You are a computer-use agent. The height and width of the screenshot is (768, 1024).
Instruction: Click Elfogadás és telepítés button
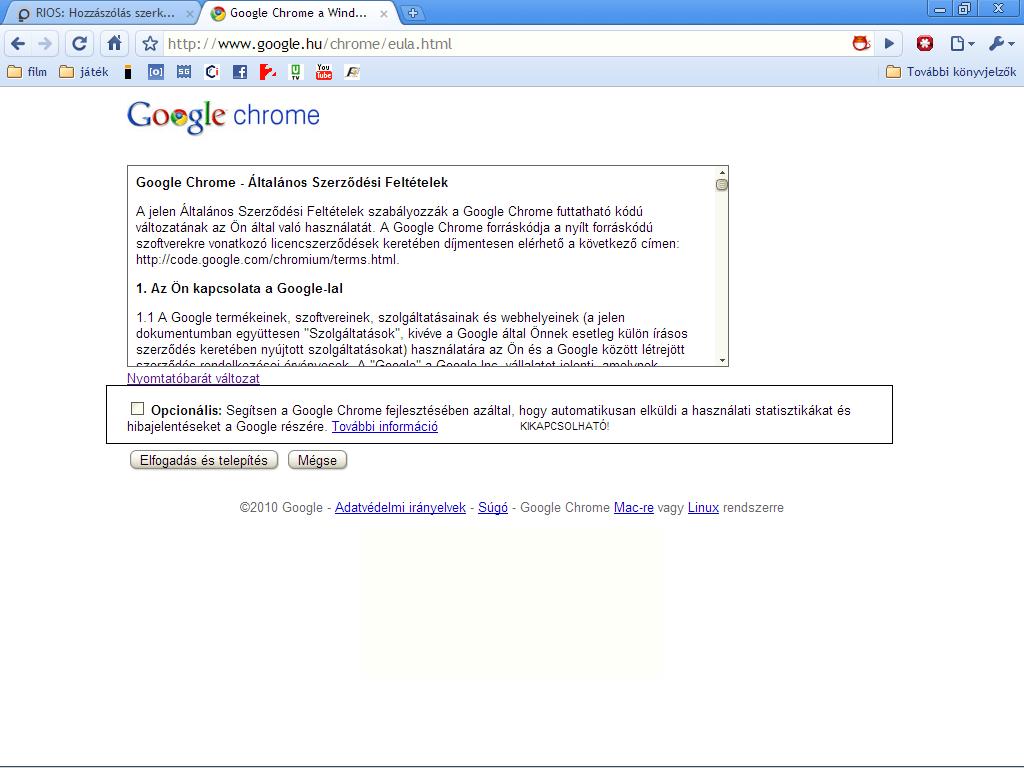(204, 460)
